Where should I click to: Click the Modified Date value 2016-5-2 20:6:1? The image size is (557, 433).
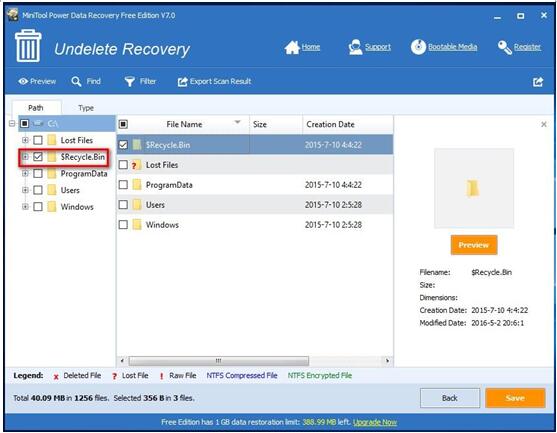click(x=497, y=323)
